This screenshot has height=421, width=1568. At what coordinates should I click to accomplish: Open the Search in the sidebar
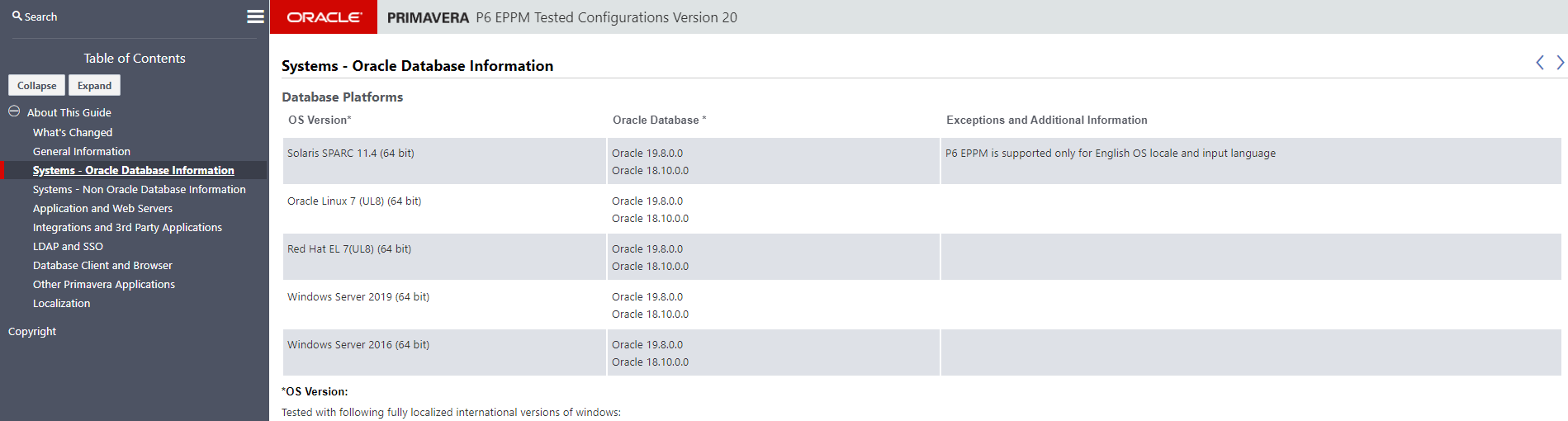point(35,17)
